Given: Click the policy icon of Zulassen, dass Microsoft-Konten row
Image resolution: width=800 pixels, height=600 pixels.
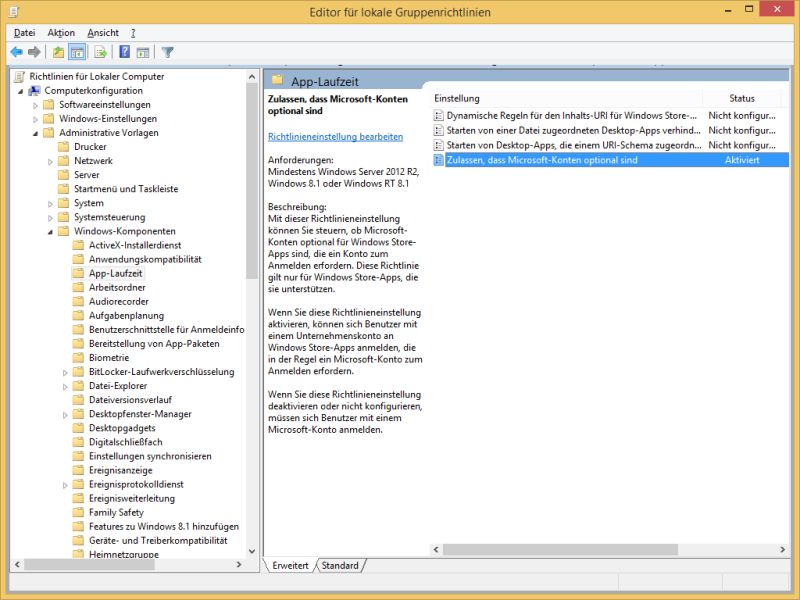Looking at the screenshot, I should 438,160.
